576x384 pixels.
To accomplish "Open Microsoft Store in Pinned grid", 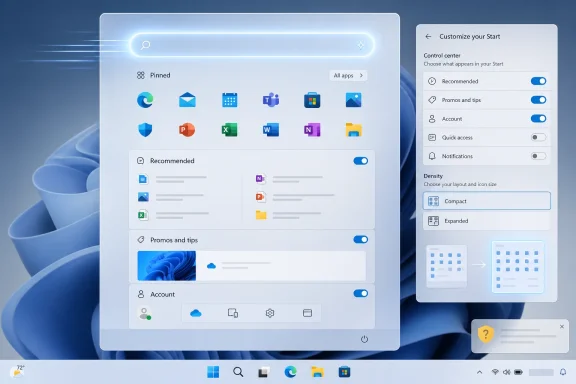I will tap(312, 100).
